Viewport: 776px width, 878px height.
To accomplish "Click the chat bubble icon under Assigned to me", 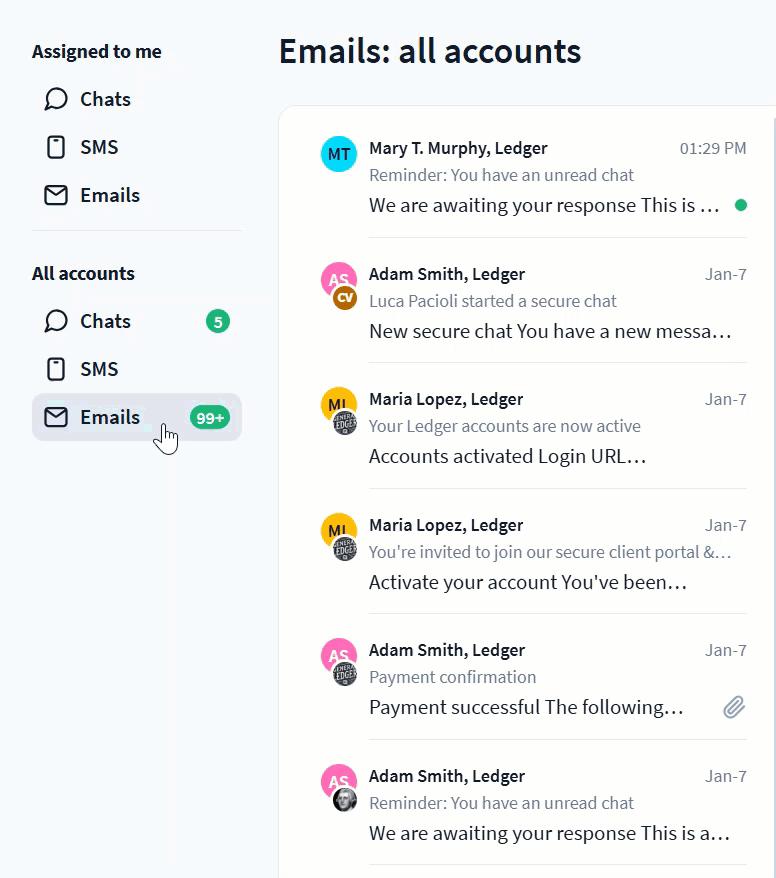I will (x=56, y=99).
